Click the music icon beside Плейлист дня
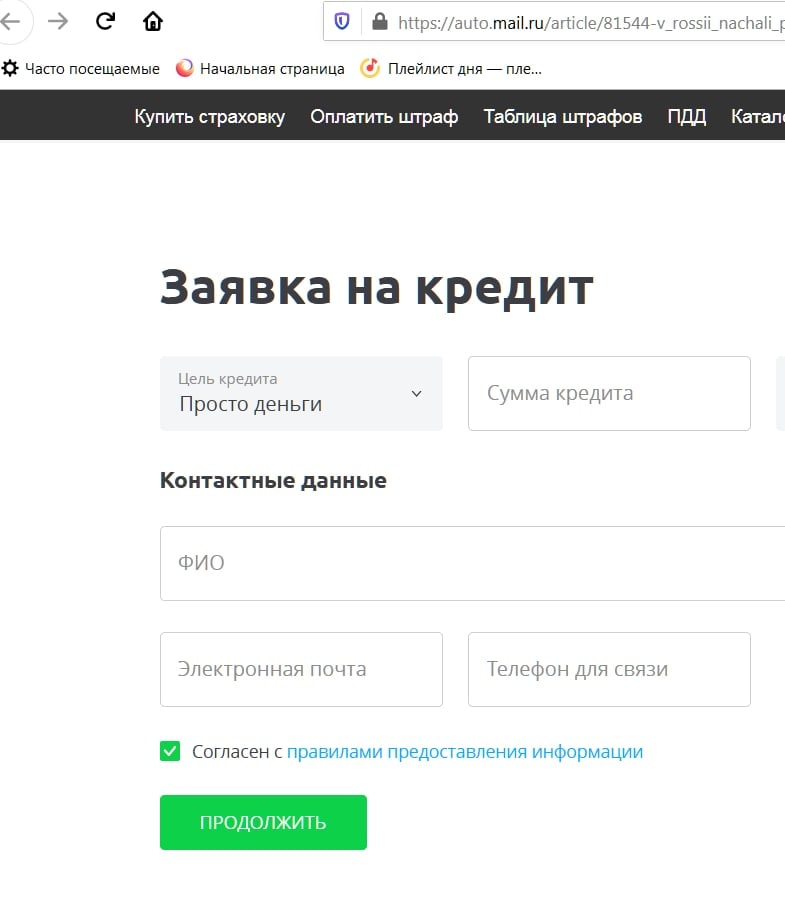Screen dimensions: 785x919 (370, 68)
